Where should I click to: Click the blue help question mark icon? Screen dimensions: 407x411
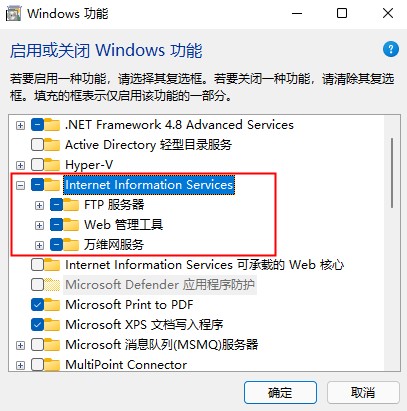(x=391, y=49)
